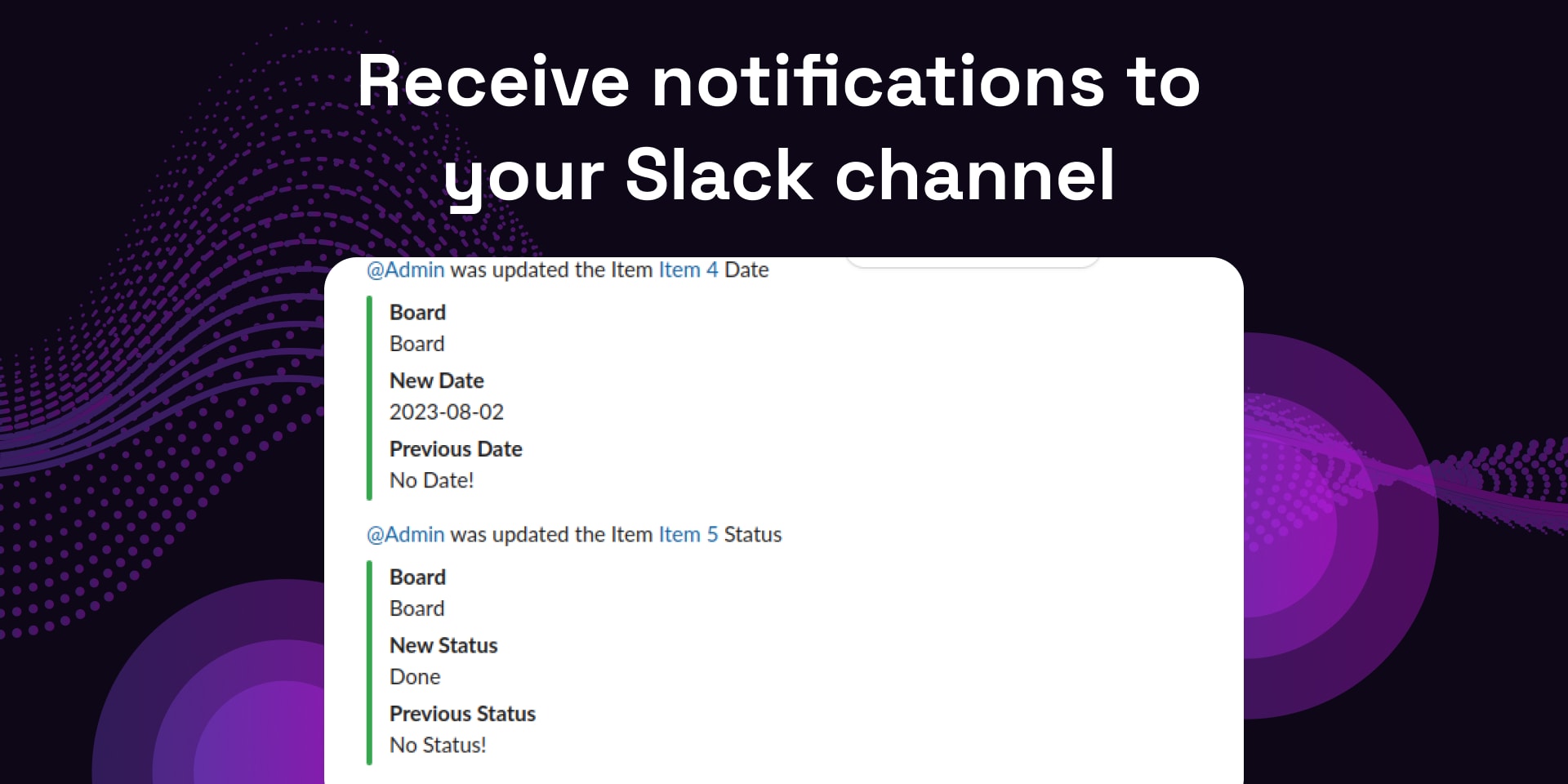The image size is (1568, 784).
Task: Click the 'Done' new status value
Action: [415, 677]
